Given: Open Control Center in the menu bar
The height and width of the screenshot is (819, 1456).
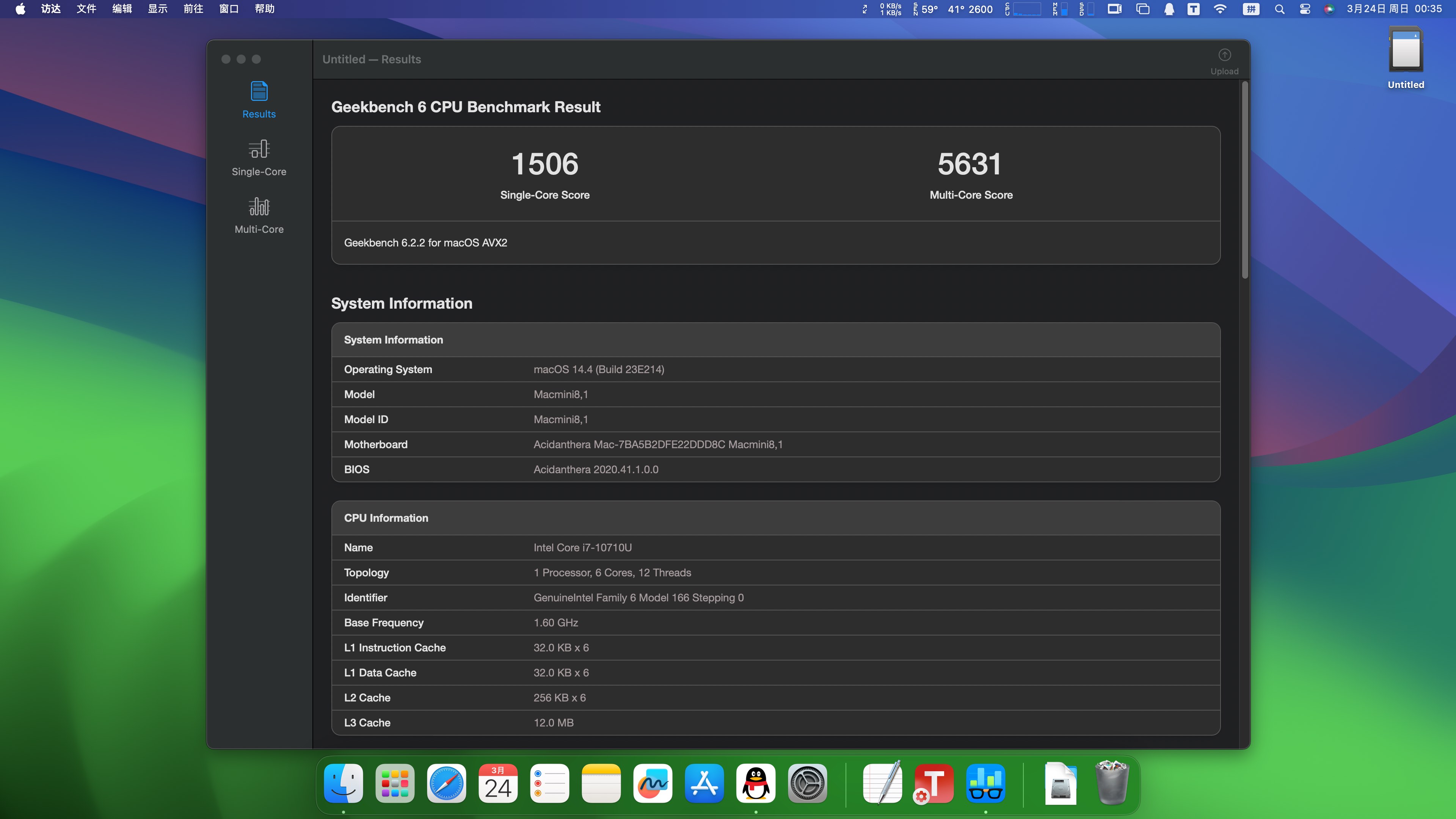Looking at the screenshot, I should tap(1304, 9).
